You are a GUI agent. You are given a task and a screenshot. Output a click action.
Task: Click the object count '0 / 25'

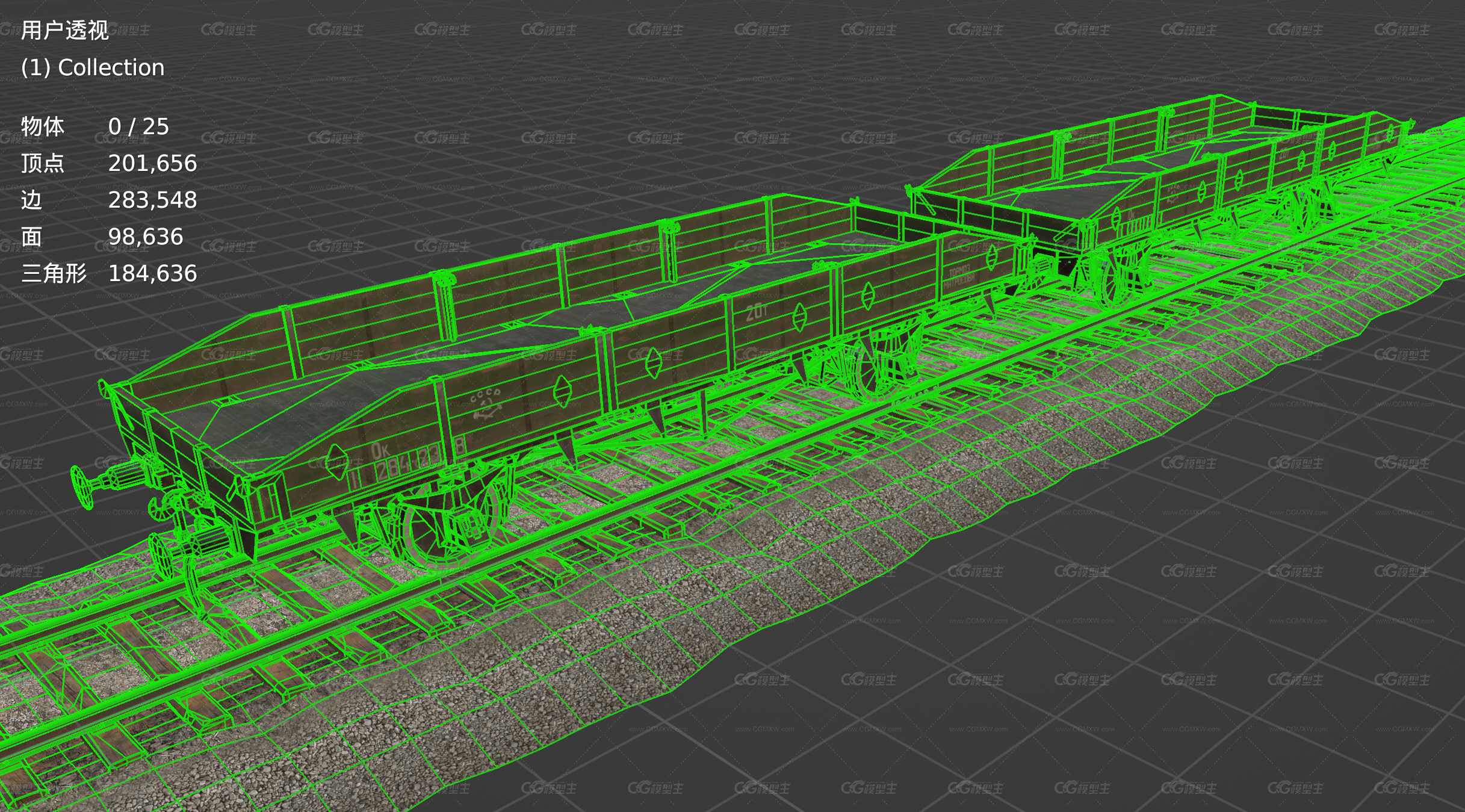tap(138, 126)
